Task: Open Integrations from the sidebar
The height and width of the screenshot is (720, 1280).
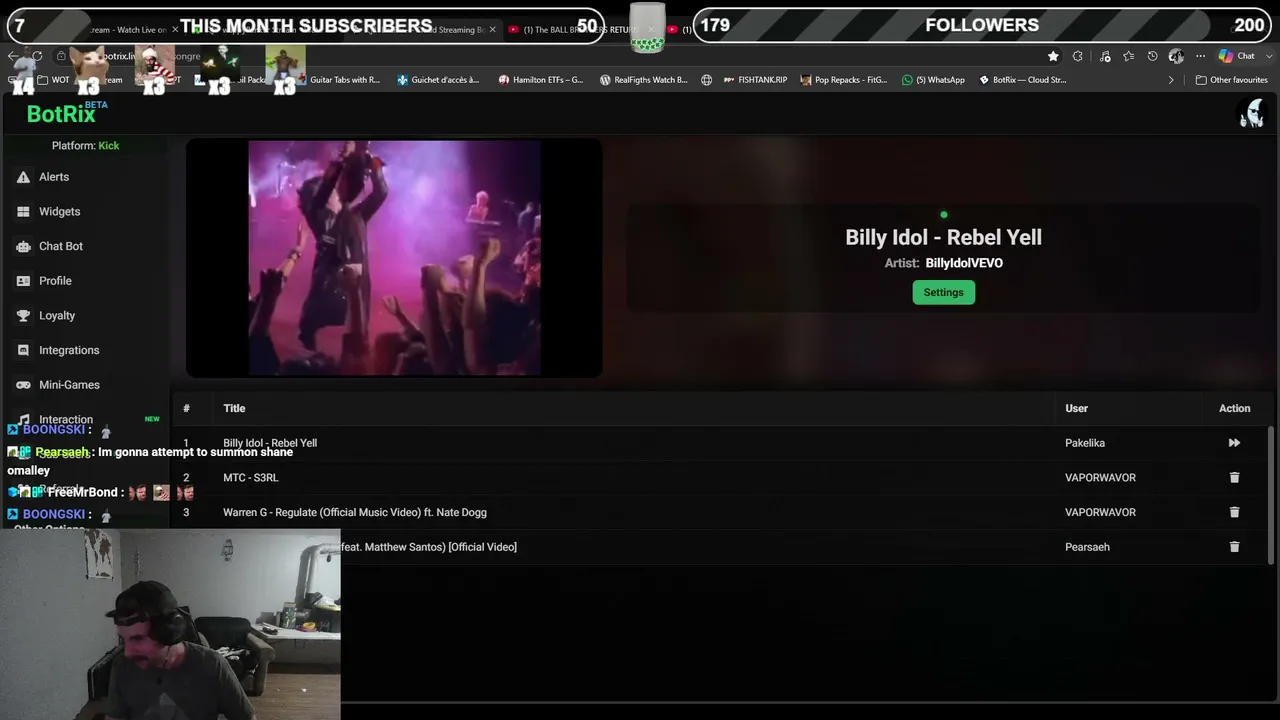Action: [x=69, y=350]
